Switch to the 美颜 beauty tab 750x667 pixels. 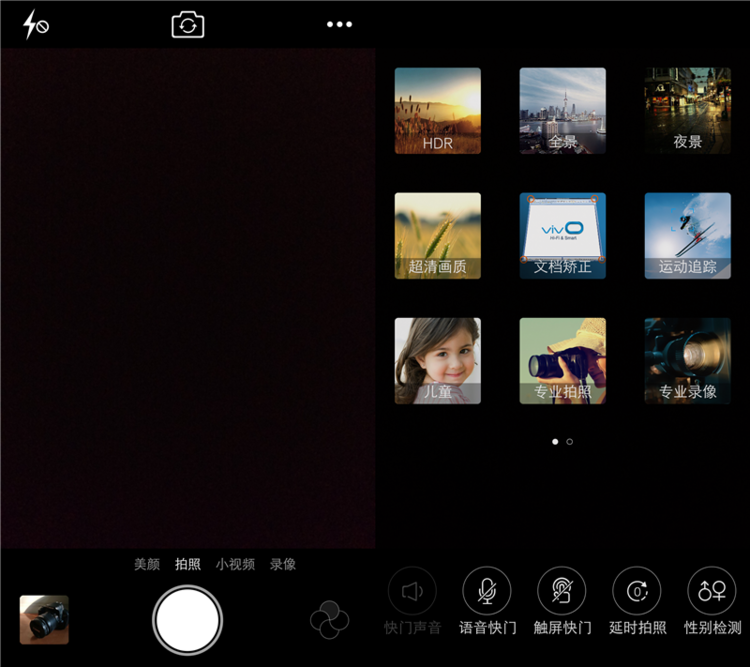coord(147,564)
